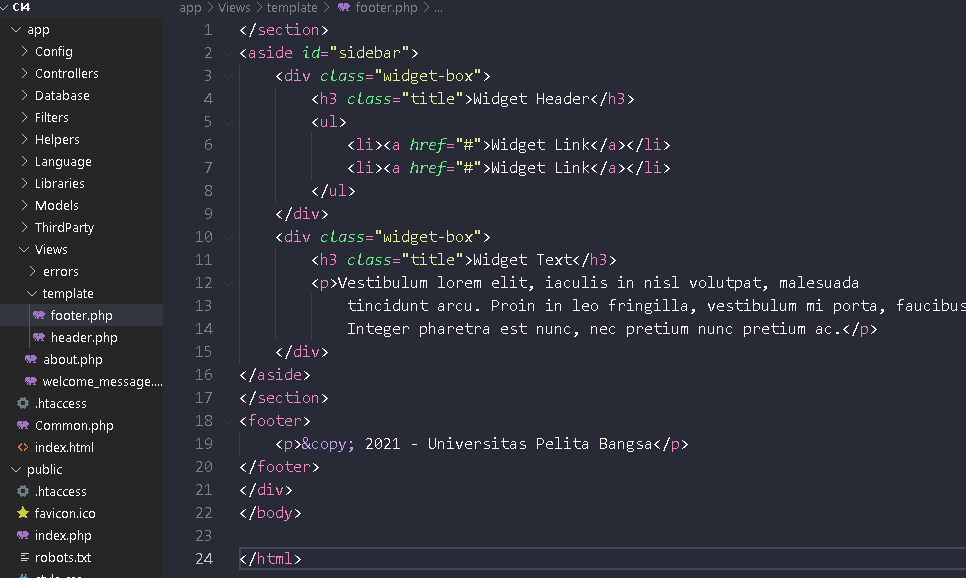Image resolution: width=966 pixels, height=578 pixels.
Task: Click the HTML icon beside index.html
Action: (22, 447)
